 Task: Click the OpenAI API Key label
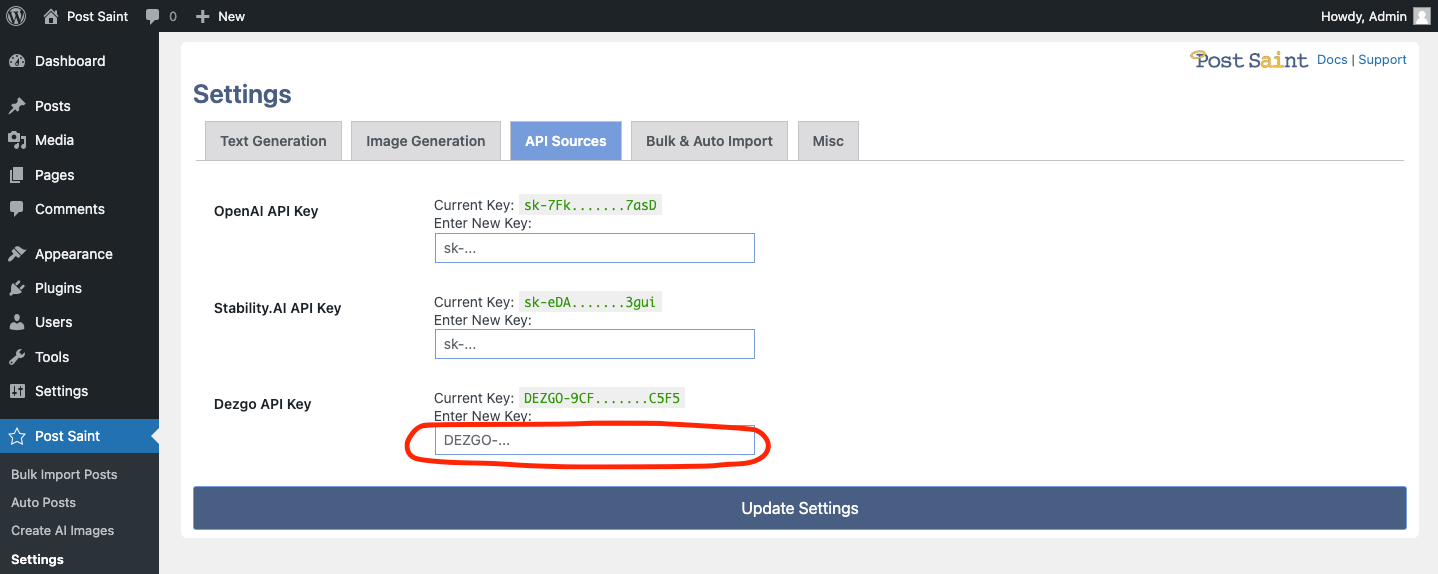pos(266,211)
